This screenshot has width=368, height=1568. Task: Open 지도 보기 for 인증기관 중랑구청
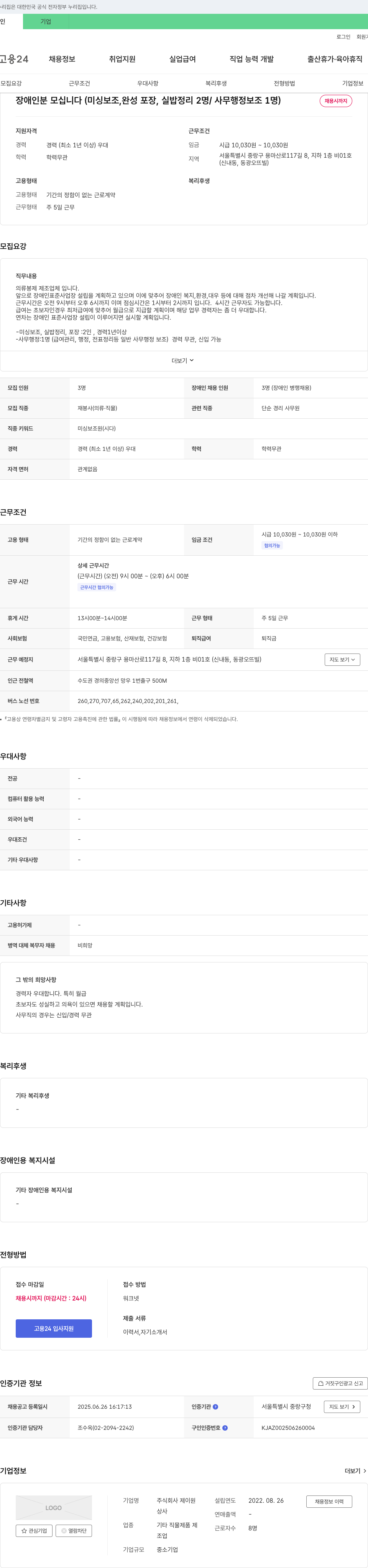pyautogui.click(x=342, y=1407)
